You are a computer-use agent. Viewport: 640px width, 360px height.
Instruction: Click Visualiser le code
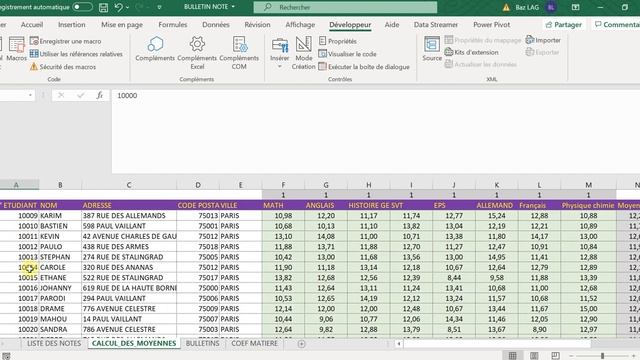(x=347, y=54)
